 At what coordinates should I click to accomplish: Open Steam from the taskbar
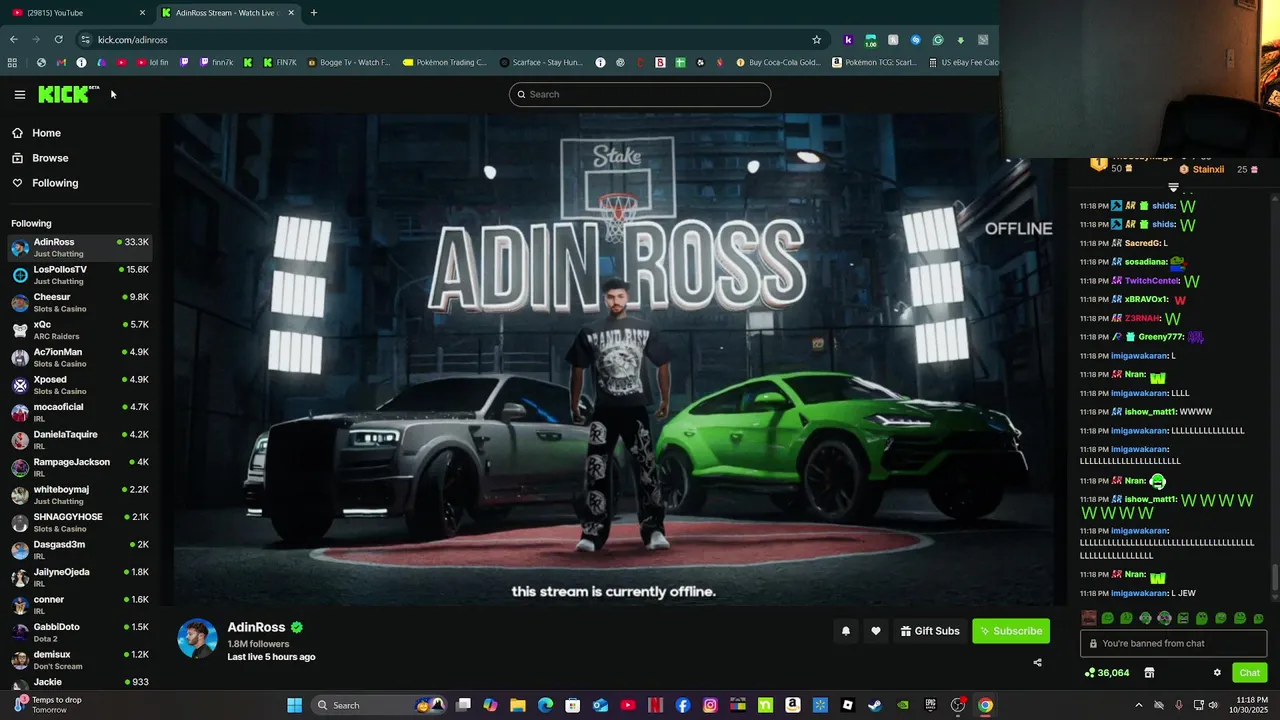tap(875, 705)
